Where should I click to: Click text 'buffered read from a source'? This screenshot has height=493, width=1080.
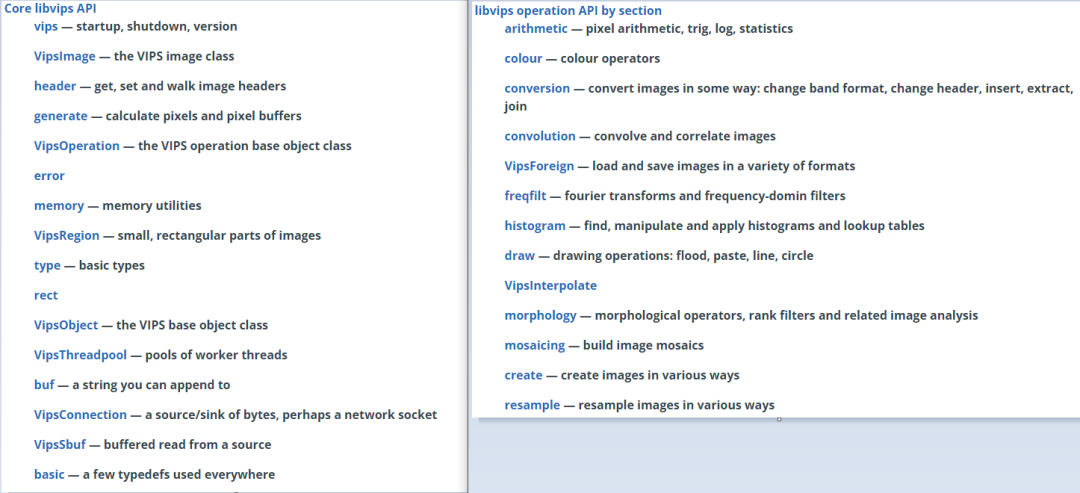[187, 445]
